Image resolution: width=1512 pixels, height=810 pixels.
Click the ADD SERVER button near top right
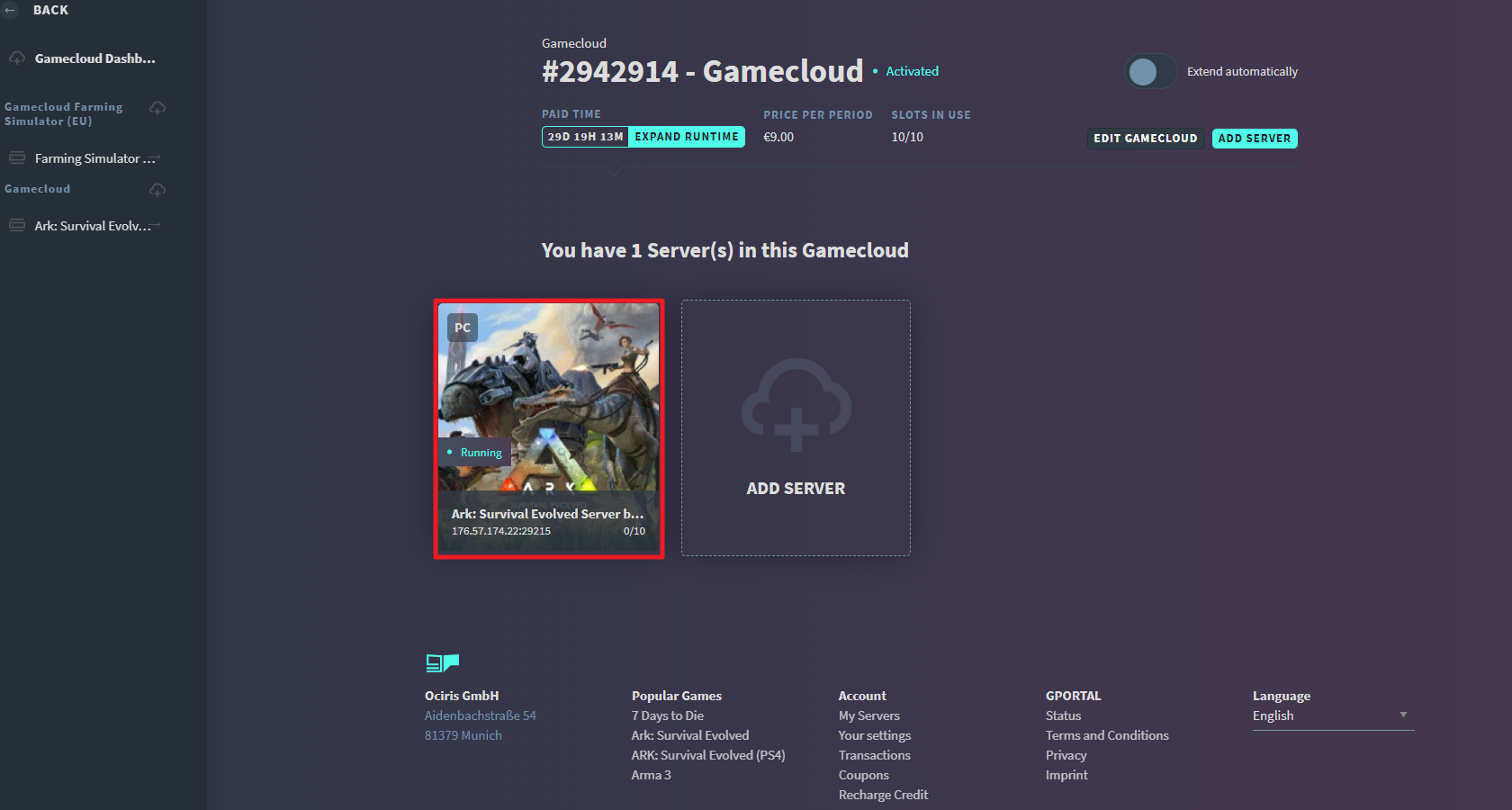1254,138
